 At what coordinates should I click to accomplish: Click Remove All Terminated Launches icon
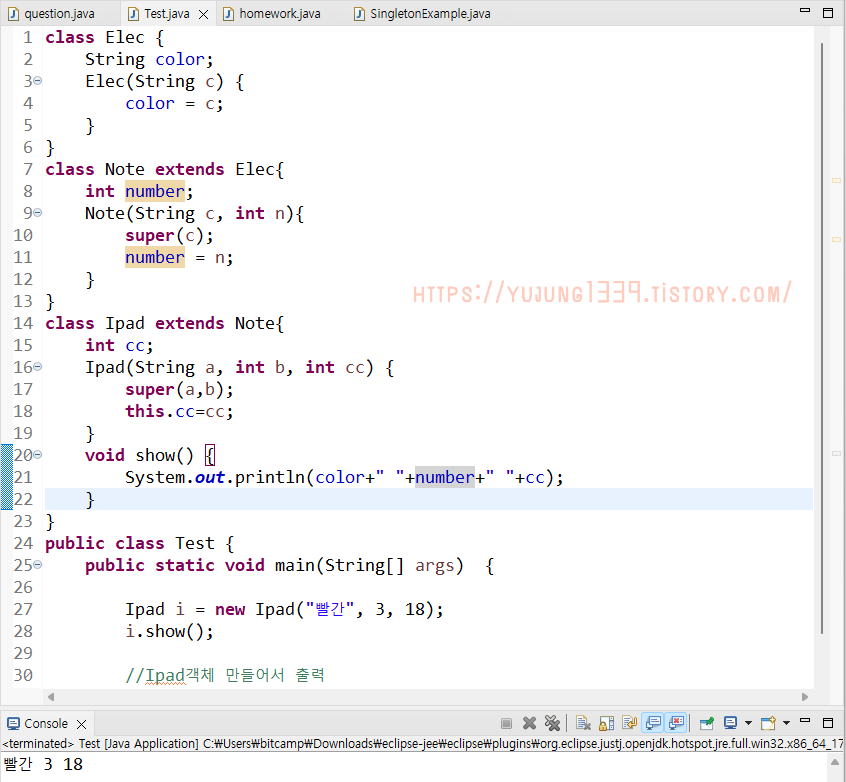point(552,723)
